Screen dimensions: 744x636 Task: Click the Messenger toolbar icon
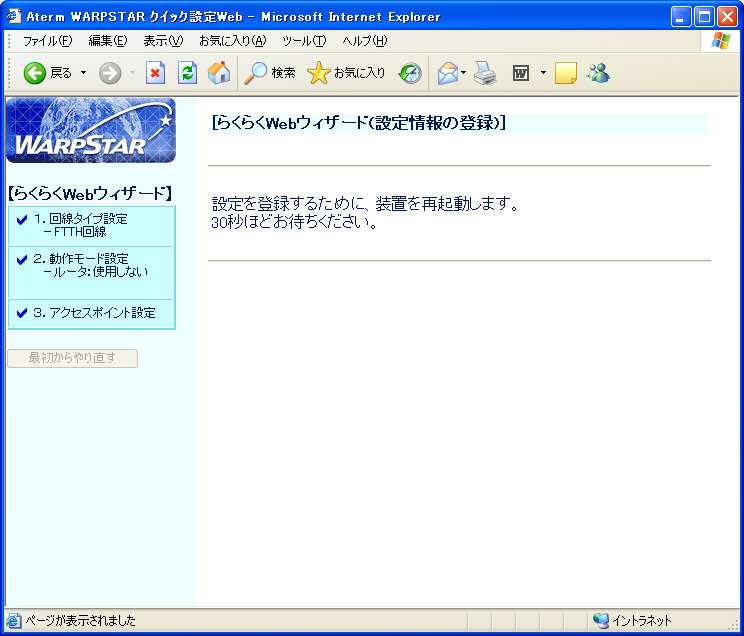(598, 73)
